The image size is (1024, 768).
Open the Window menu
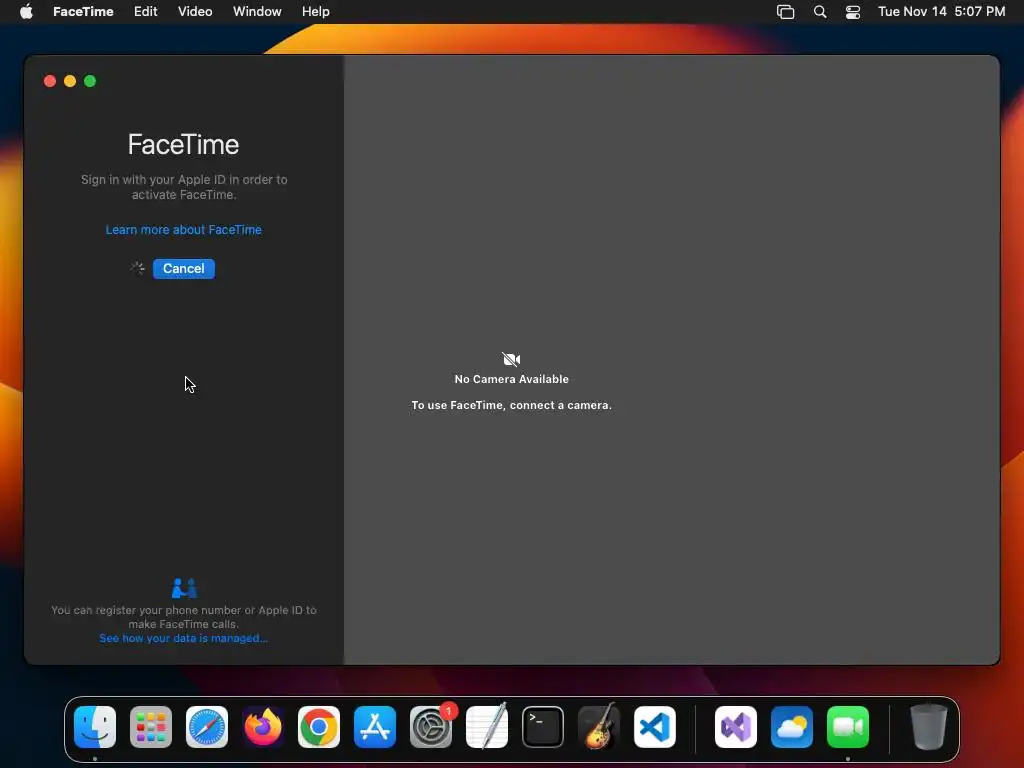click(x=257, y=11)
